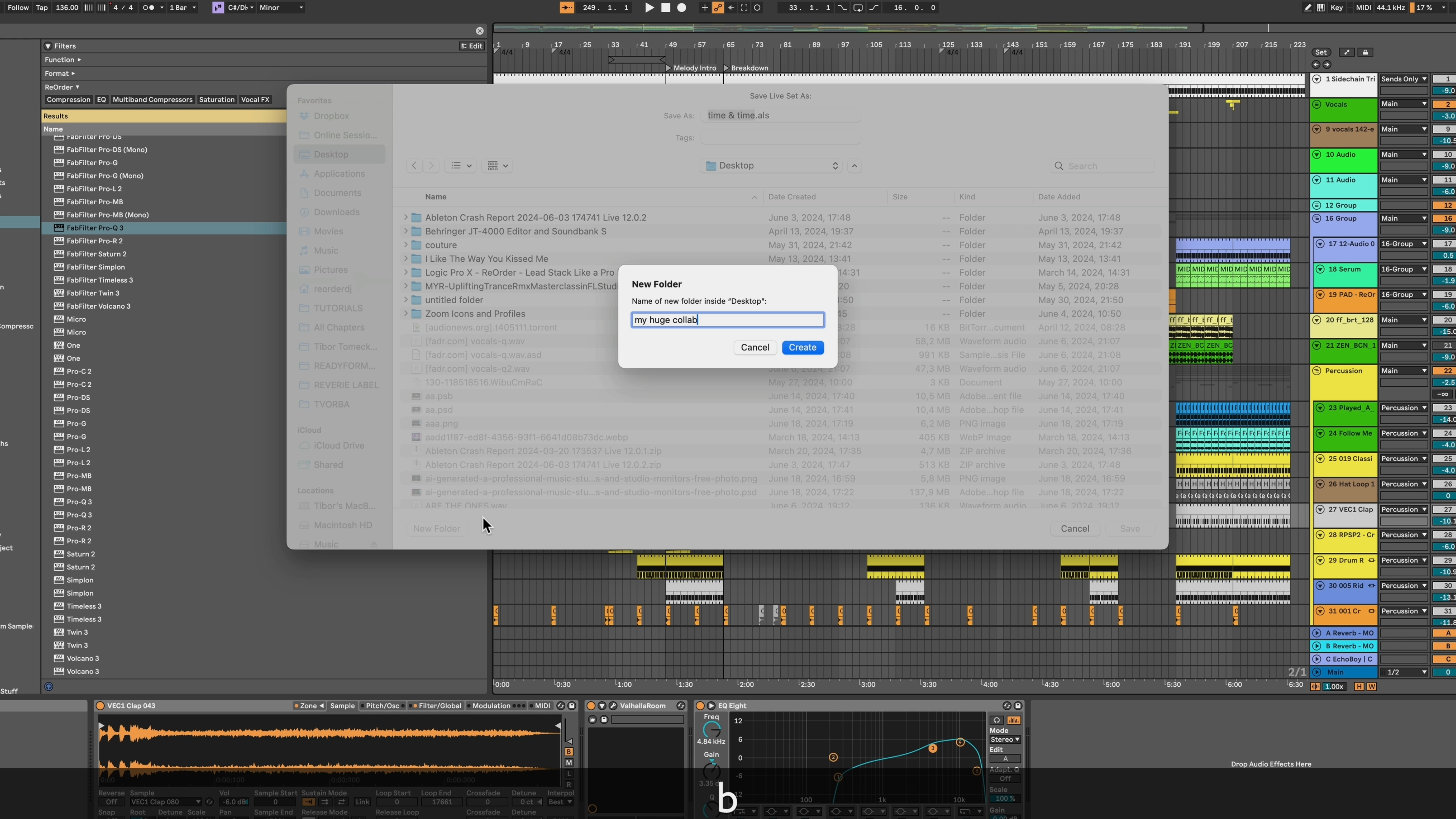Screen dimensions: 1456x819
Task: Toggle Automation Mode button near Set
Action: pos(1347,52)
